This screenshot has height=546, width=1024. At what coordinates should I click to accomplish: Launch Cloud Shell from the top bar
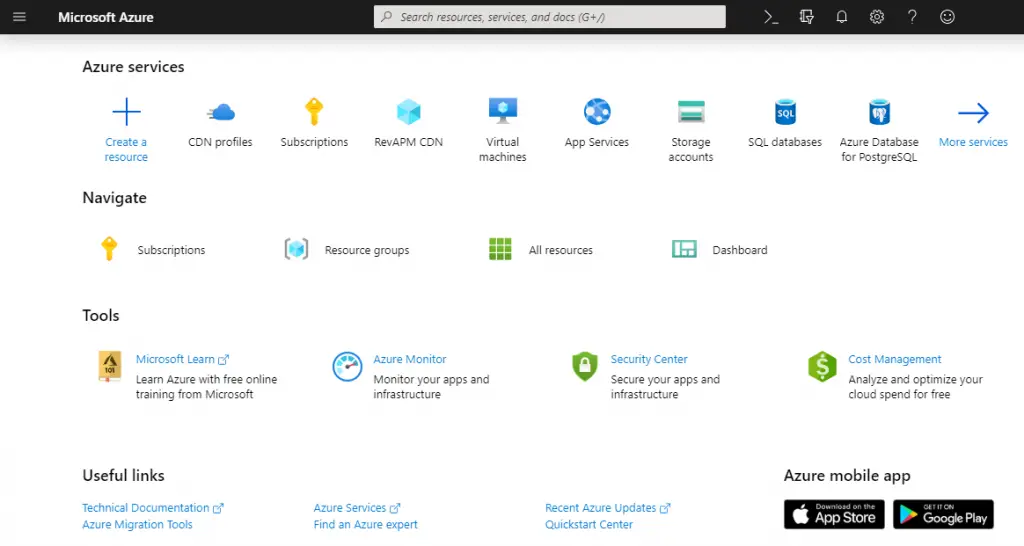[771, 17]
